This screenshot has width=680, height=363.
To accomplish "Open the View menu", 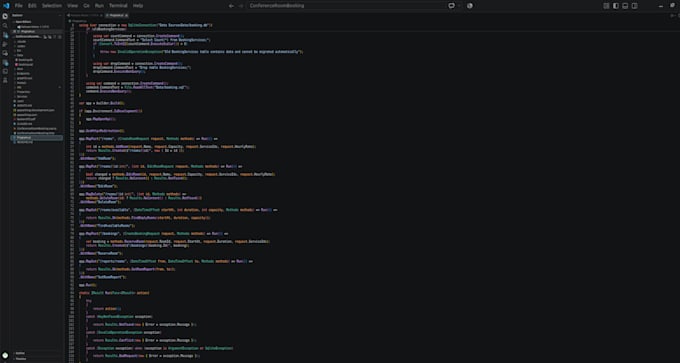I will [x=72, y=6].
